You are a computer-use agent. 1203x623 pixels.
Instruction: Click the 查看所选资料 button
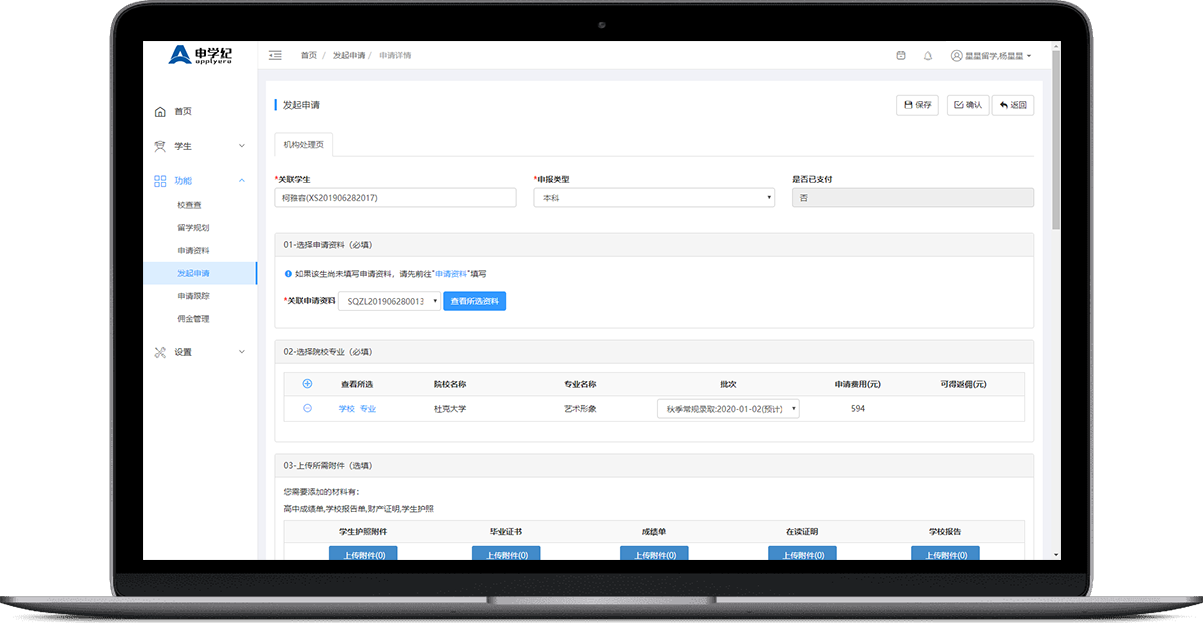tap(475, 301)
